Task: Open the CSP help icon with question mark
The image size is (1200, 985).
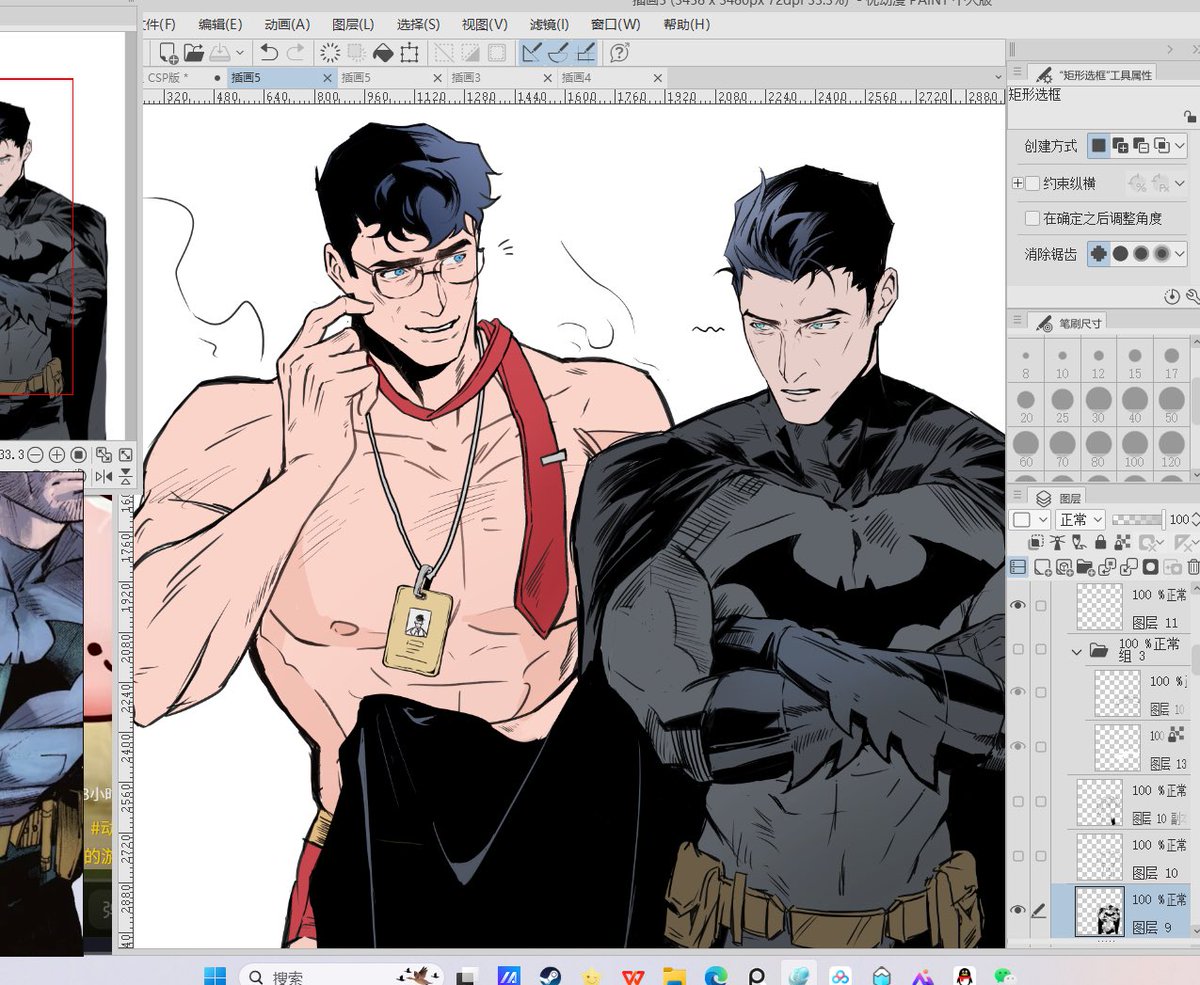Action: click(618, 54)
